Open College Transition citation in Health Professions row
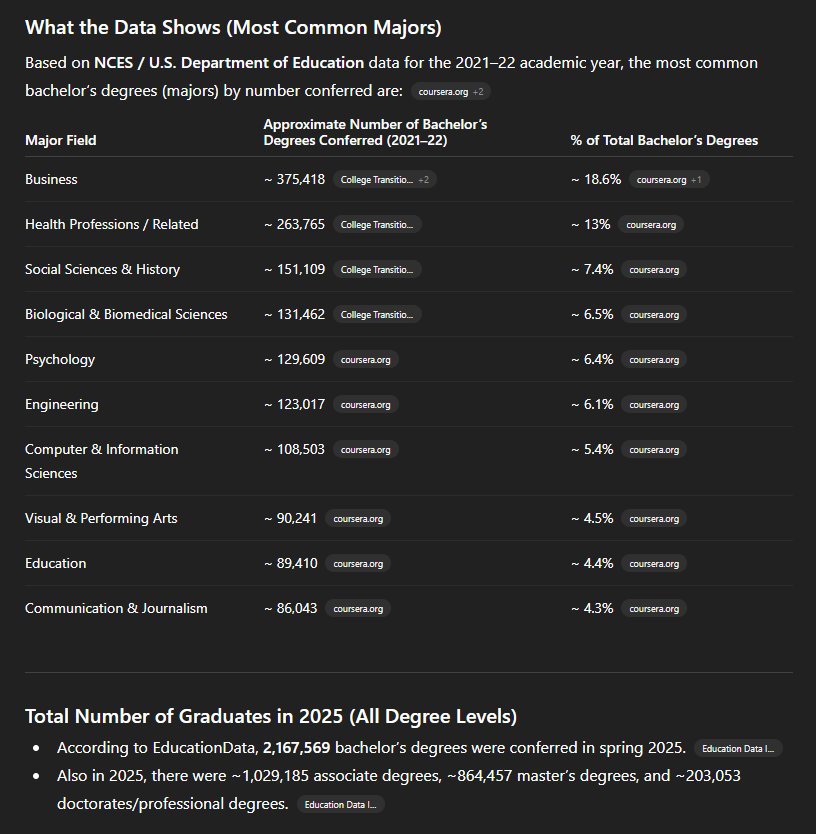The width and height of the screenshot is (816, 834). coord(377,224)
